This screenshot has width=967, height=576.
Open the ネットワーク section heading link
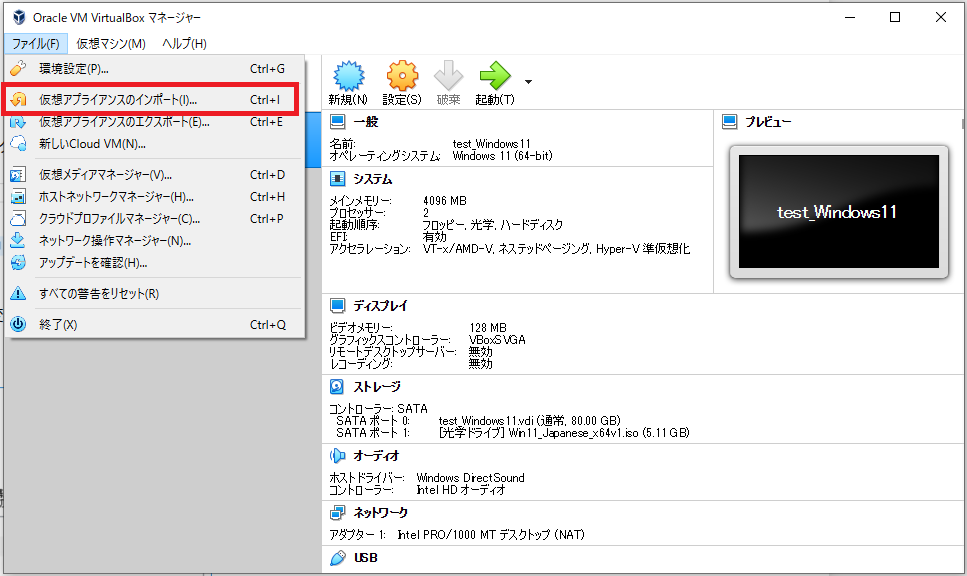[381, 512]
